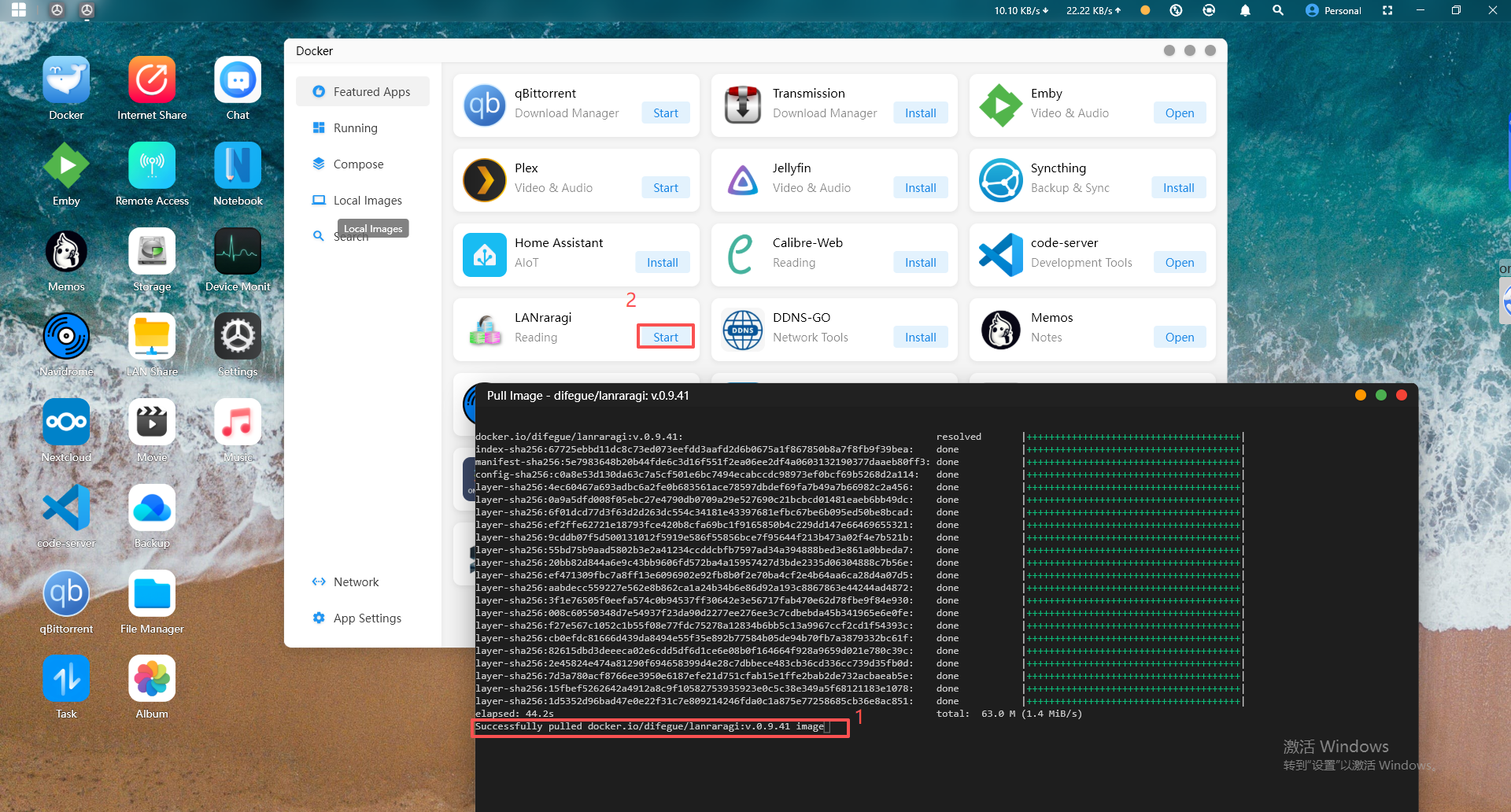Click the LANraragi app name text
The image size is (1511, 812).
[x=543, y=317]
